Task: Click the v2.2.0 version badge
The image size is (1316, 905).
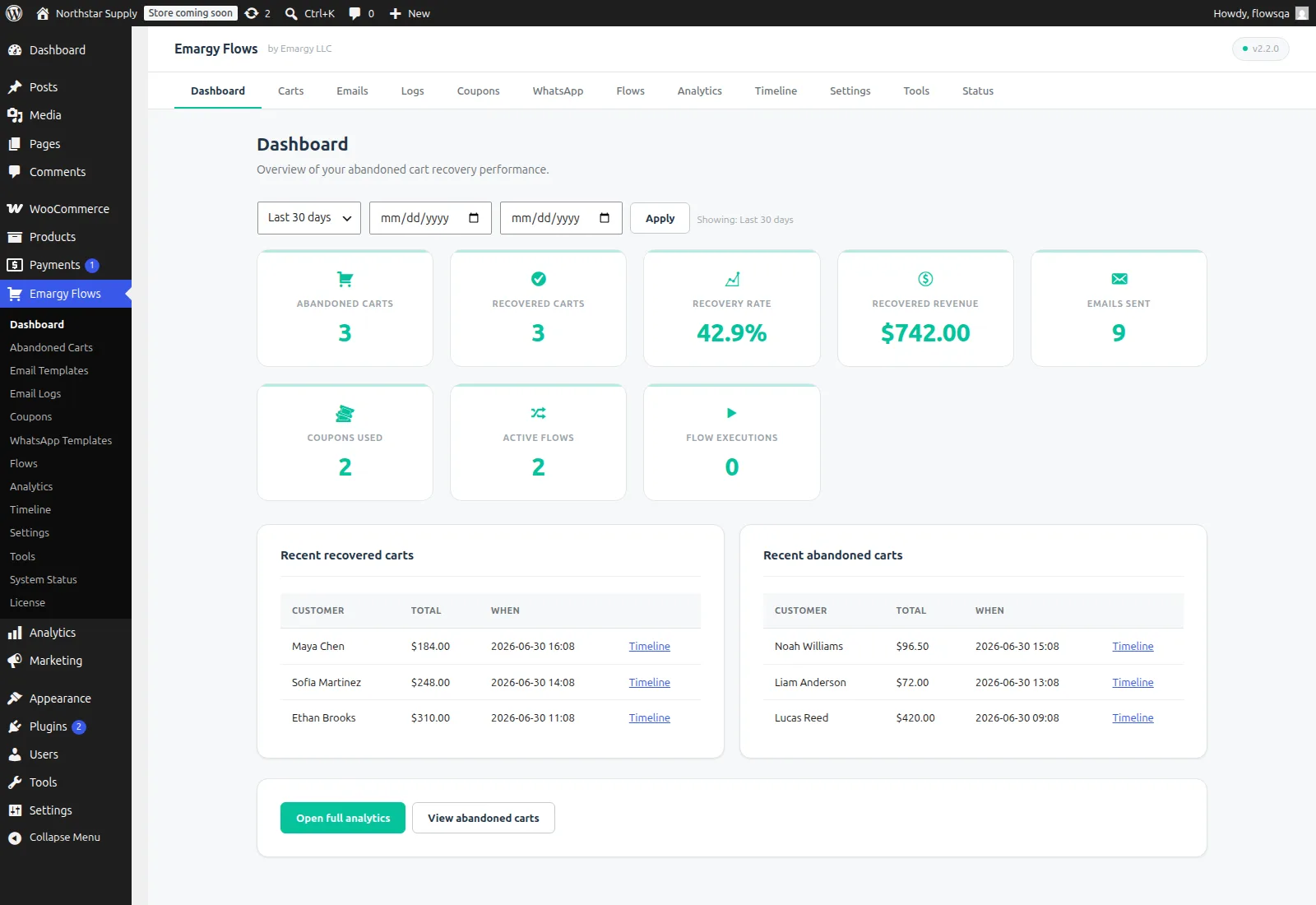Action: [x=1260, y=49]
